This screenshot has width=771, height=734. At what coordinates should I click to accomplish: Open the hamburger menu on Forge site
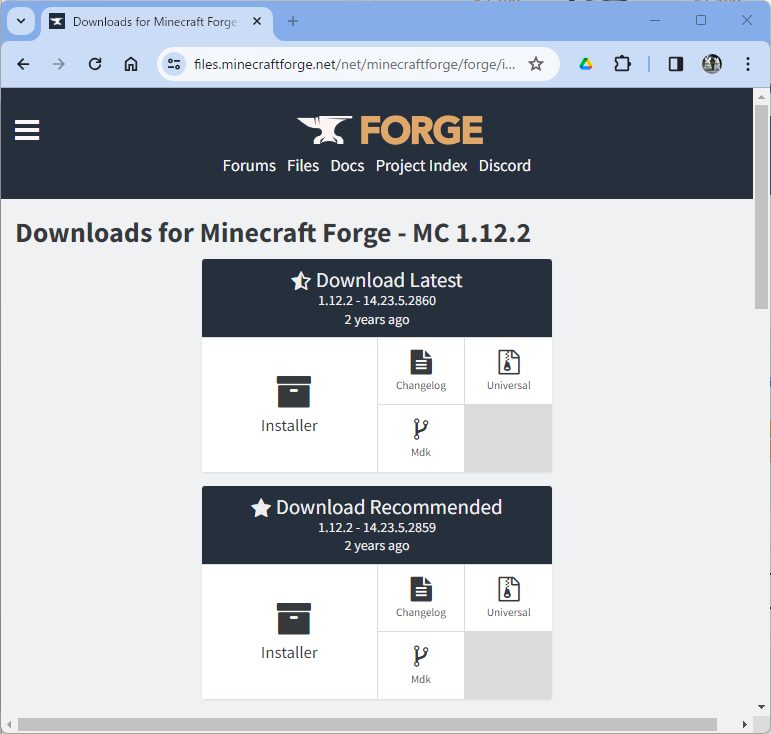pyautogui.click(x=27, y=130)
